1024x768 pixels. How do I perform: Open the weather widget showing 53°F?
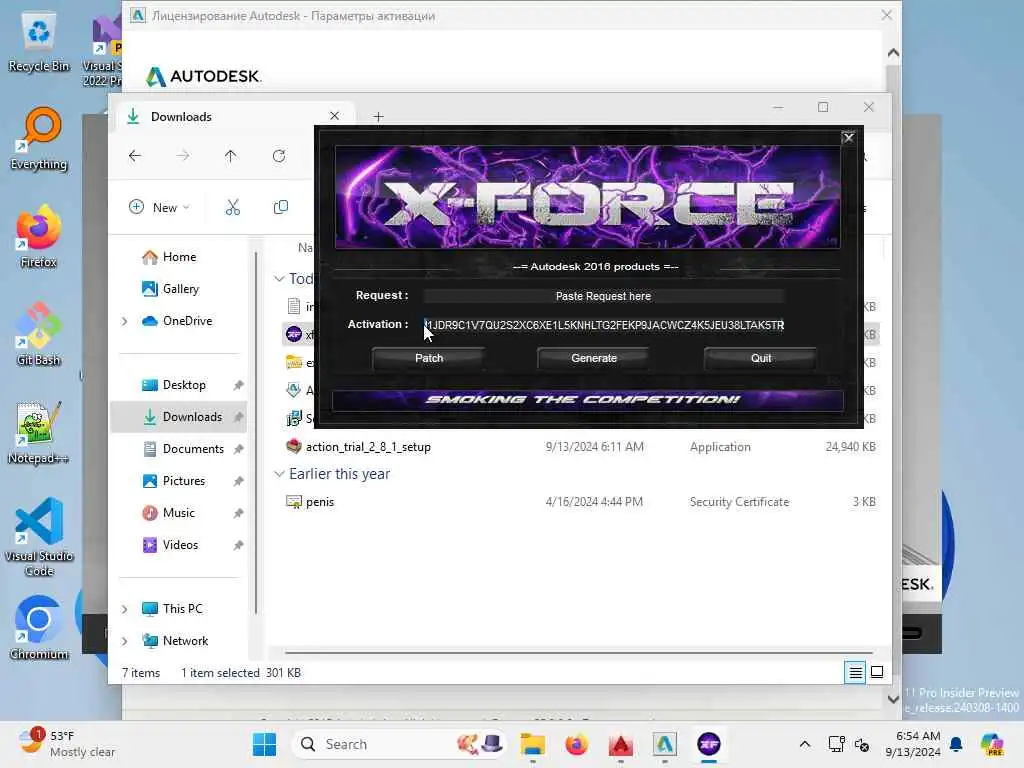coord(67,744)
